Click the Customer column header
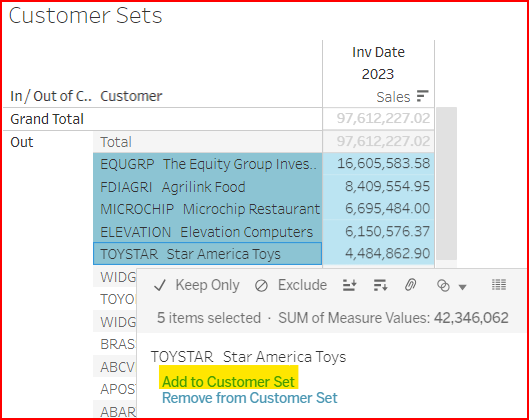529x420 pixels. click(x=131, y=96)
